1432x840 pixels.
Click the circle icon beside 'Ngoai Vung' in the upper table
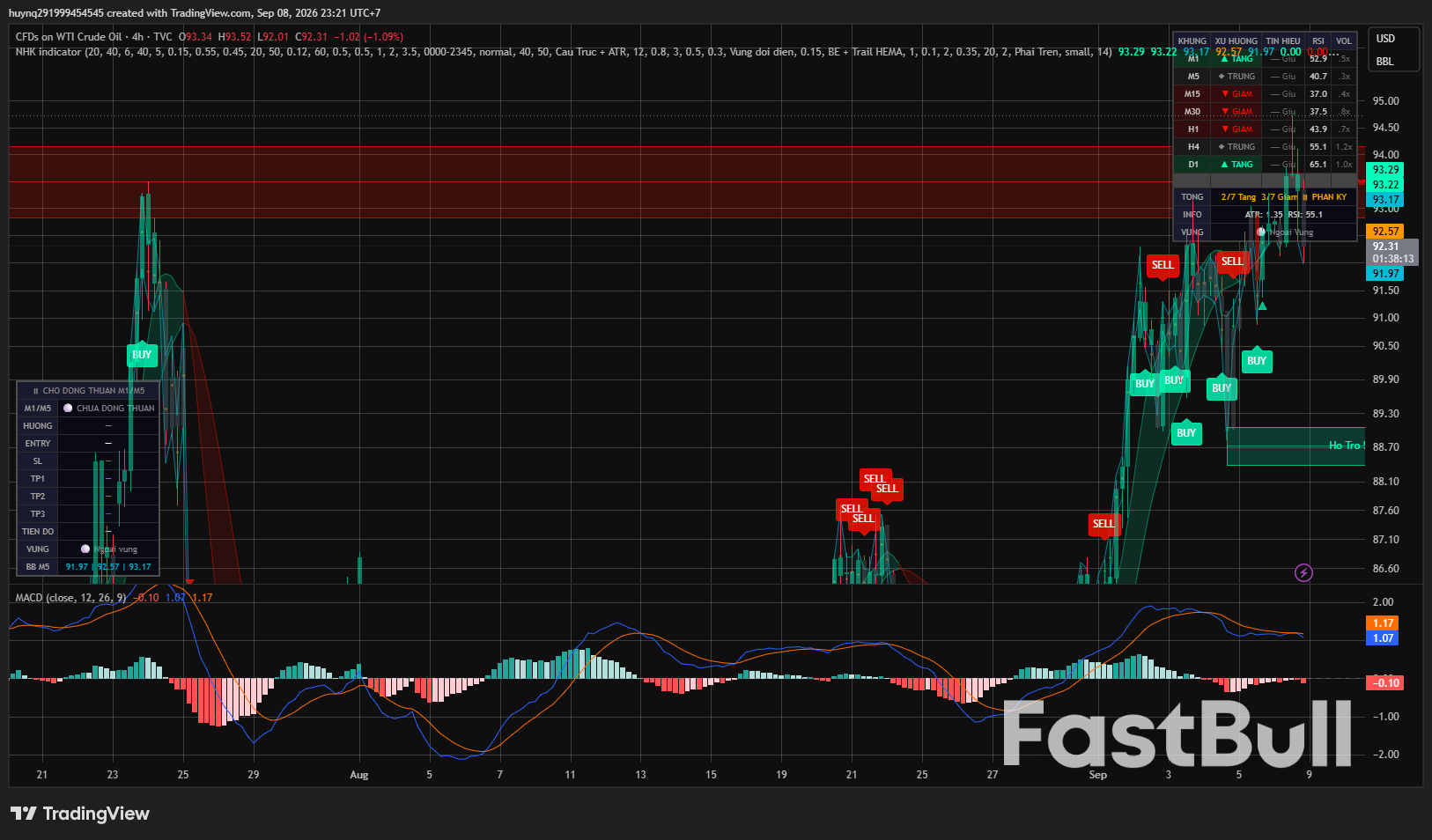[1261, 232]
